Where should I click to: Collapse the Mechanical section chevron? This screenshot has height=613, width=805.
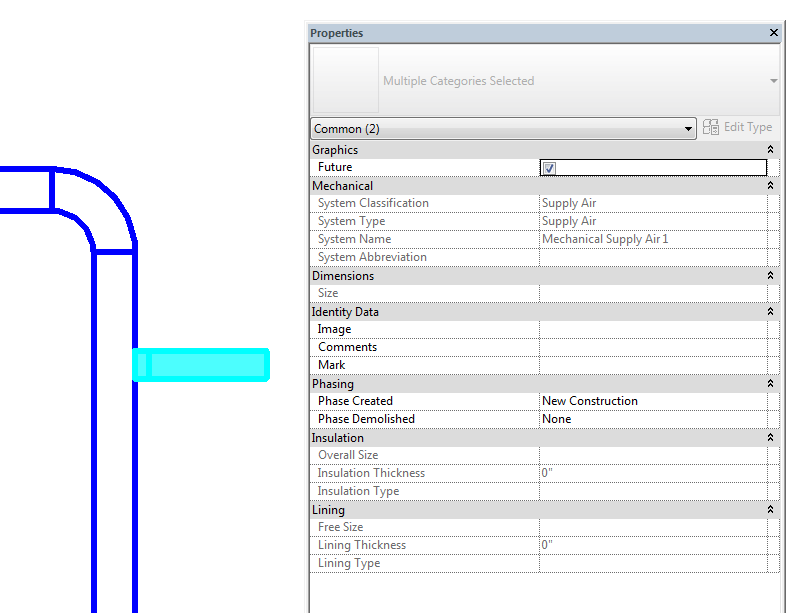point(769,185)
